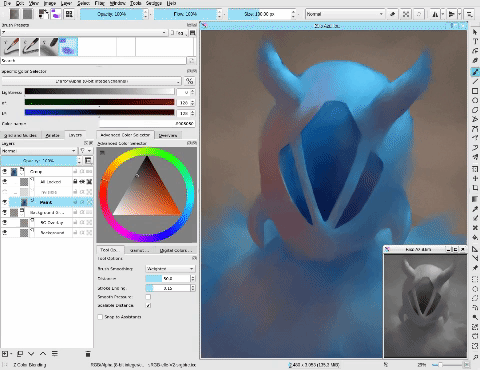This screenshot has height=370, width=480.
Task: Open the pattern swatch in top toolbar
Action: 28,14
